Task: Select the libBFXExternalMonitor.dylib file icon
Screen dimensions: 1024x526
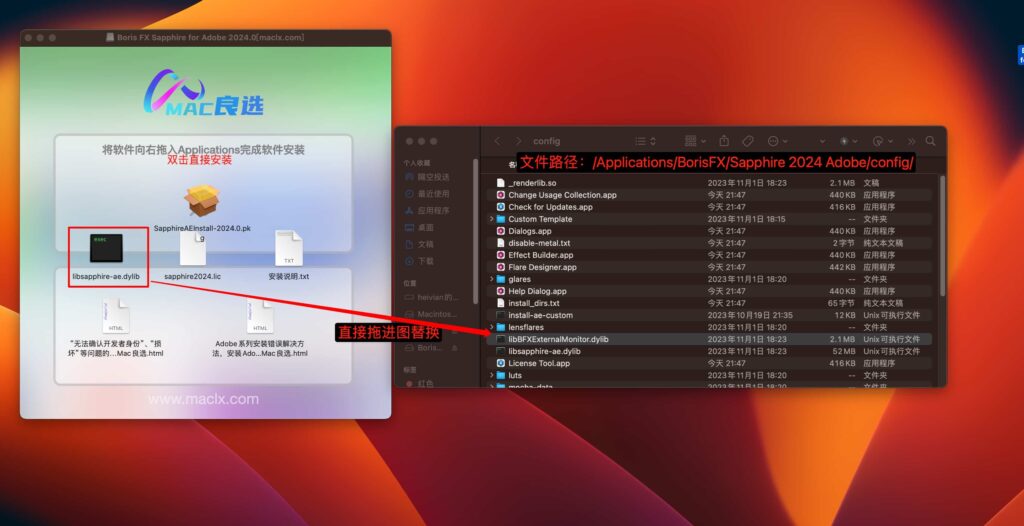Action: pyautogui.click(x=501, y=339)
